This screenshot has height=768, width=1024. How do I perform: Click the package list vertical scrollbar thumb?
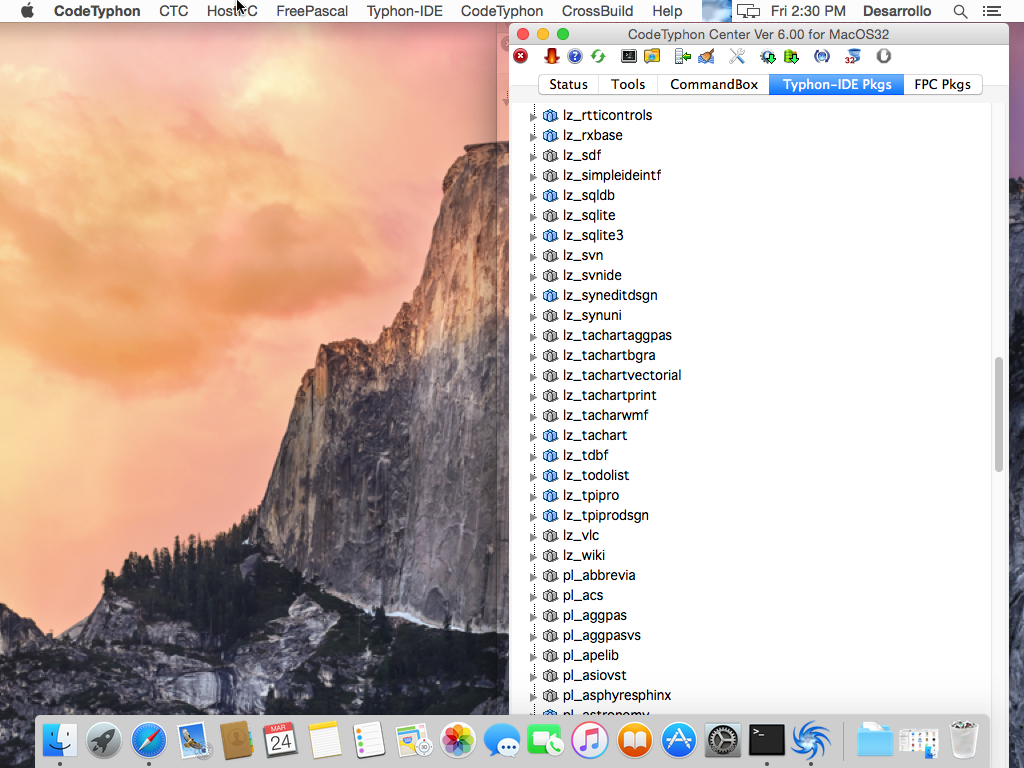[x=998, y=414]
